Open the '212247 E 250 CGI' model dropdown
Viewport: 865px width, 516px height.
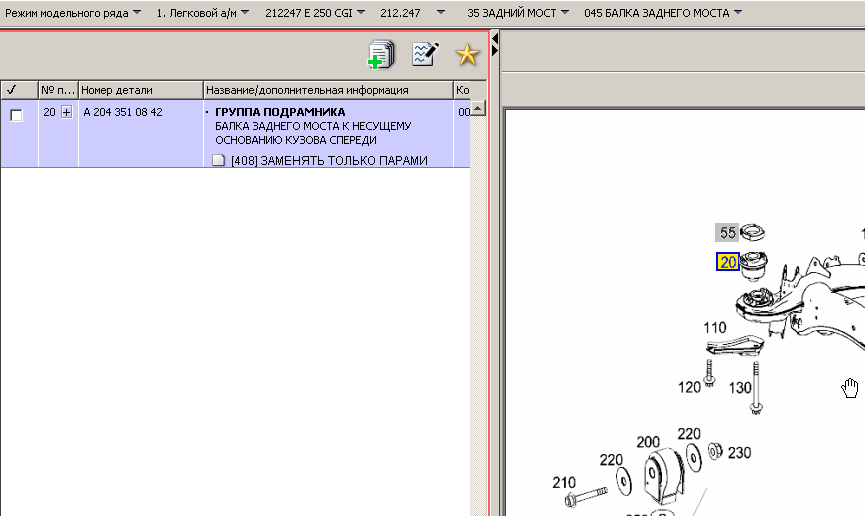pos(314,14)
